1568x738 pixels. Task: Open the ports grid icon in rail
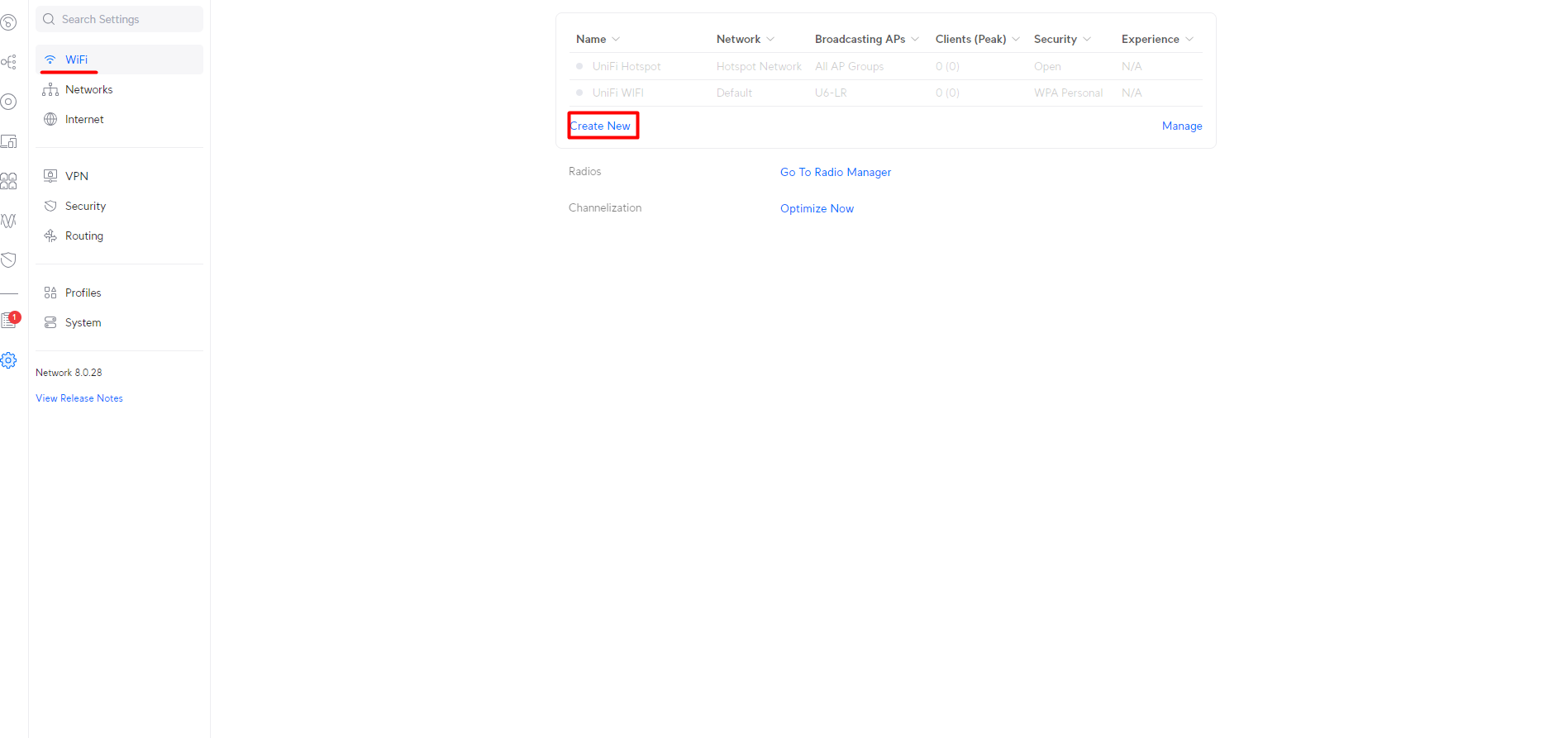pos(8,181)
